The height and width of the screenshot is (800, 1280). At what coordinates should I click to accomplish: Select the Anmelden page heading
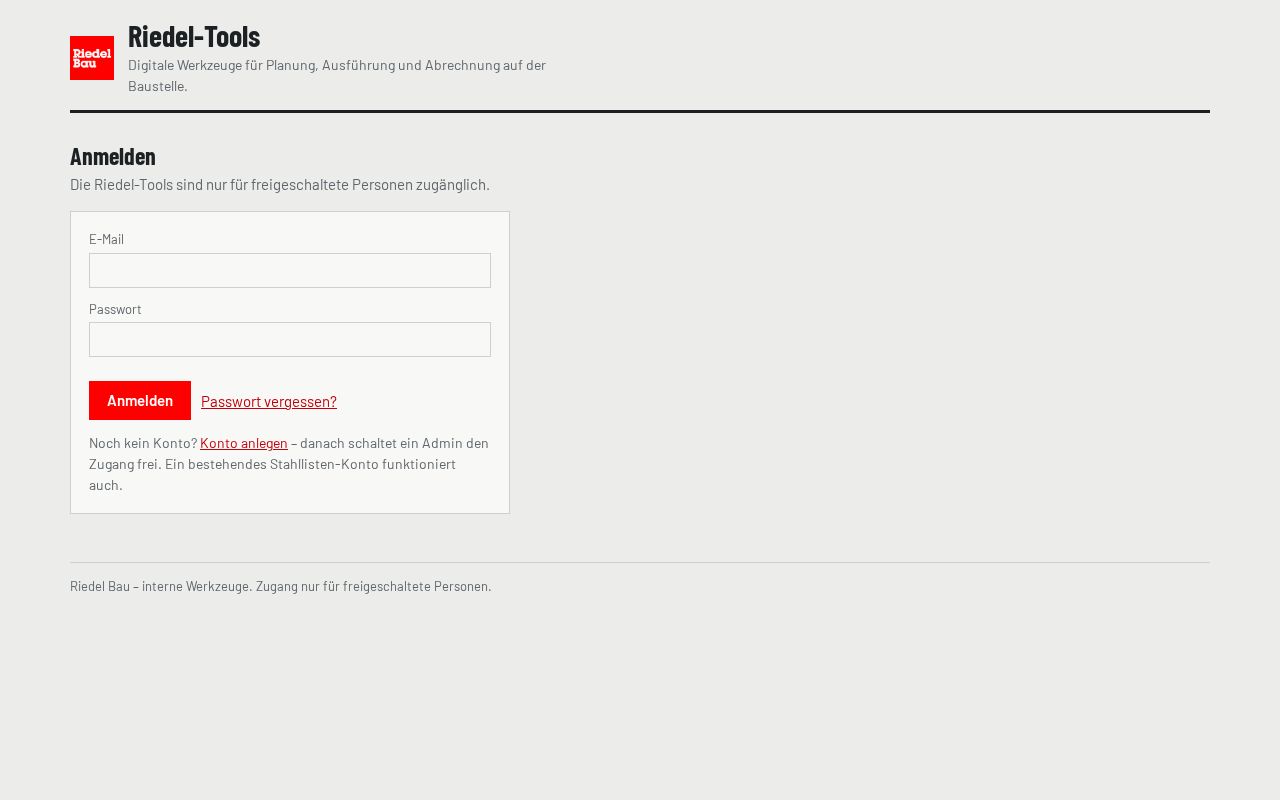113,156
